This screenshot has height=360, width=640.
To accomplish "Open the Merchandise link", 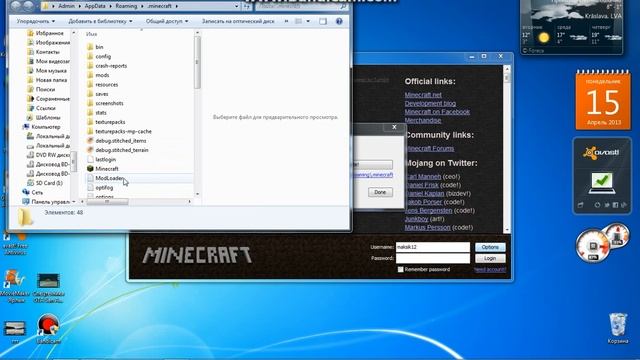I will (423, 120).
